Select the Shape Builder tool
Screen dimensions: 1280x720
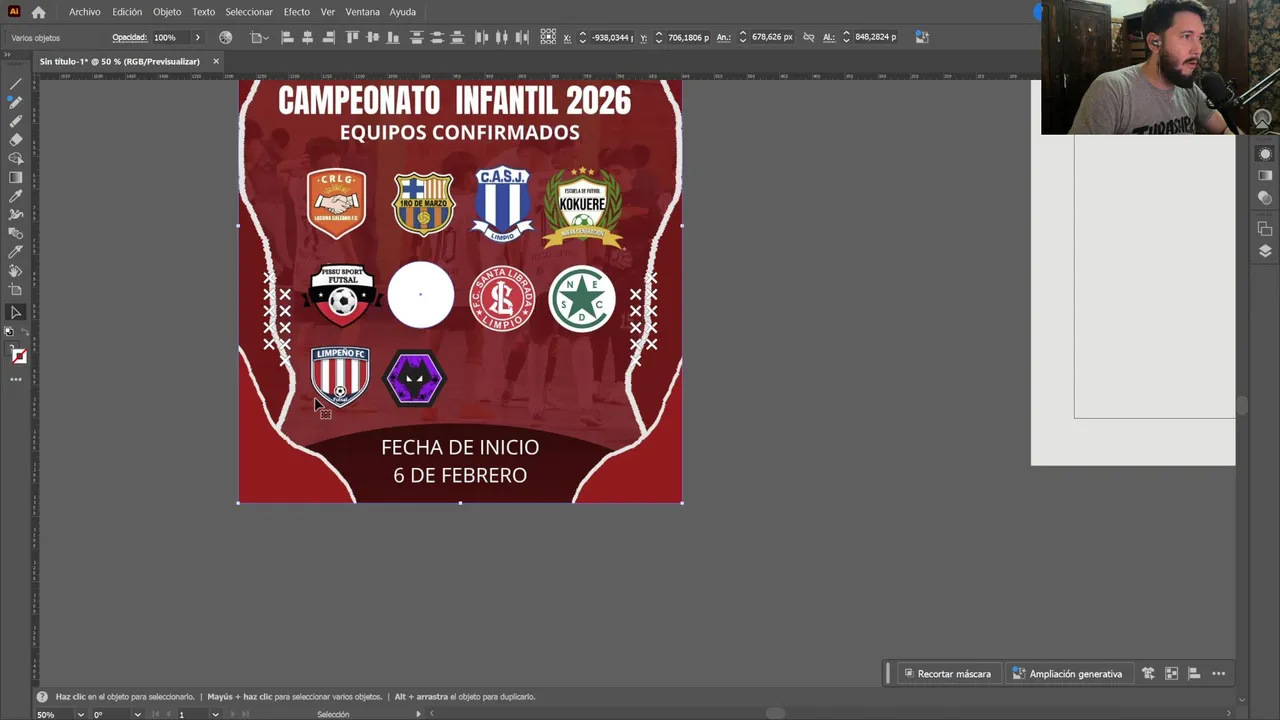(x=15, y=158)
